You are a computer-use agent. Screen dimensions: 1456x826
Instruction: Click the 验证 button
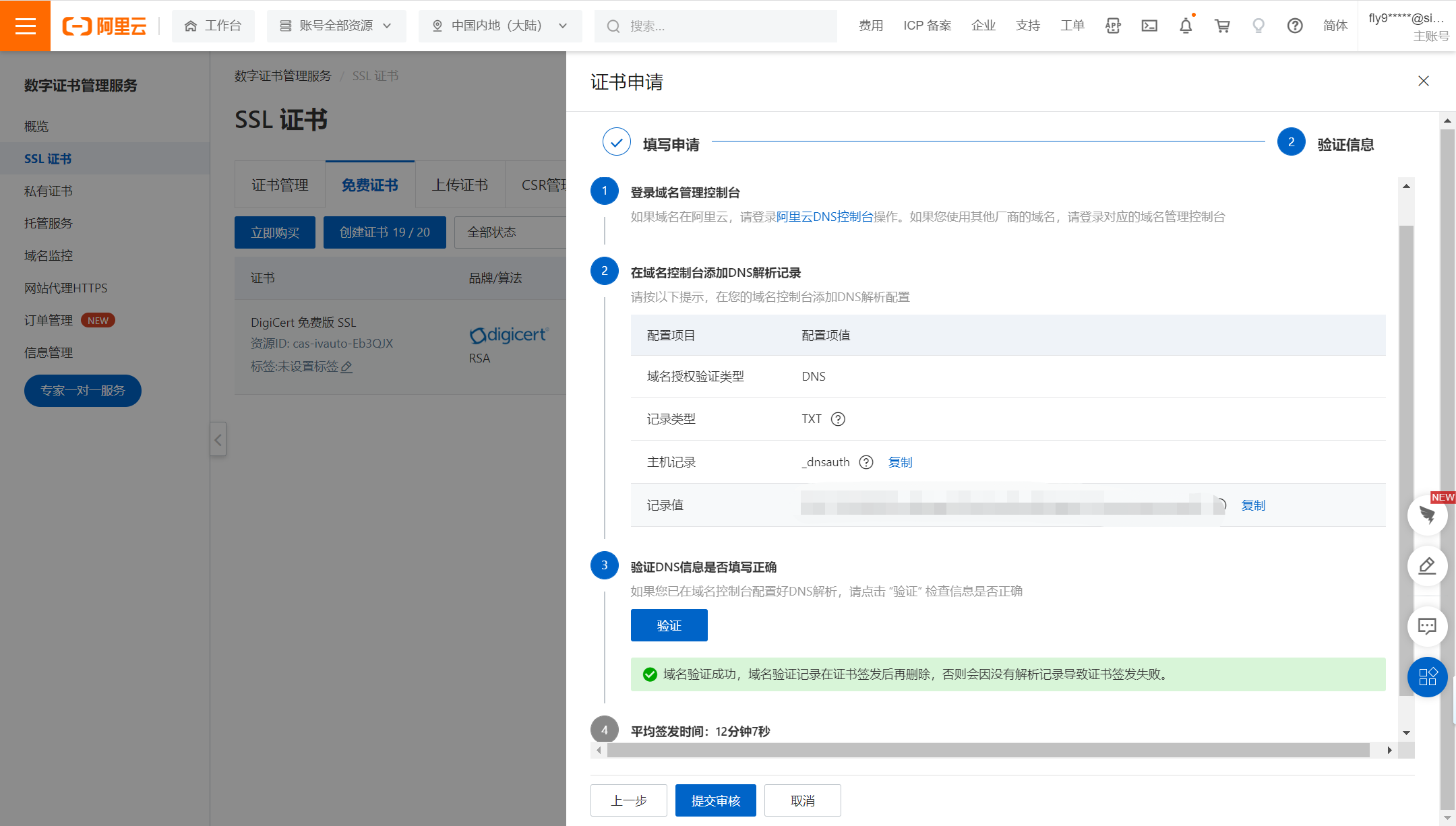(669, 625)
